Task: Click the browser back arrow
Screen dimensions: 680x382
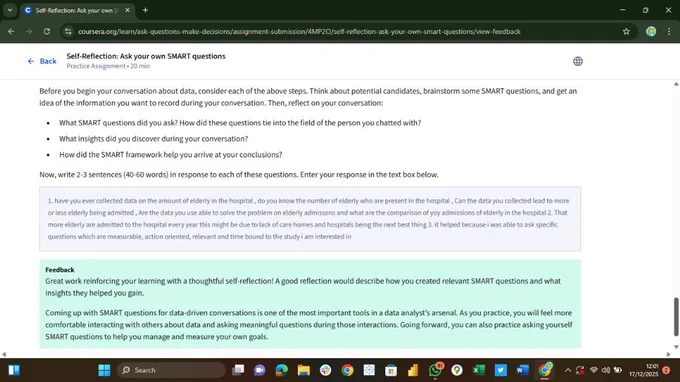Action: tap(11, 31)
